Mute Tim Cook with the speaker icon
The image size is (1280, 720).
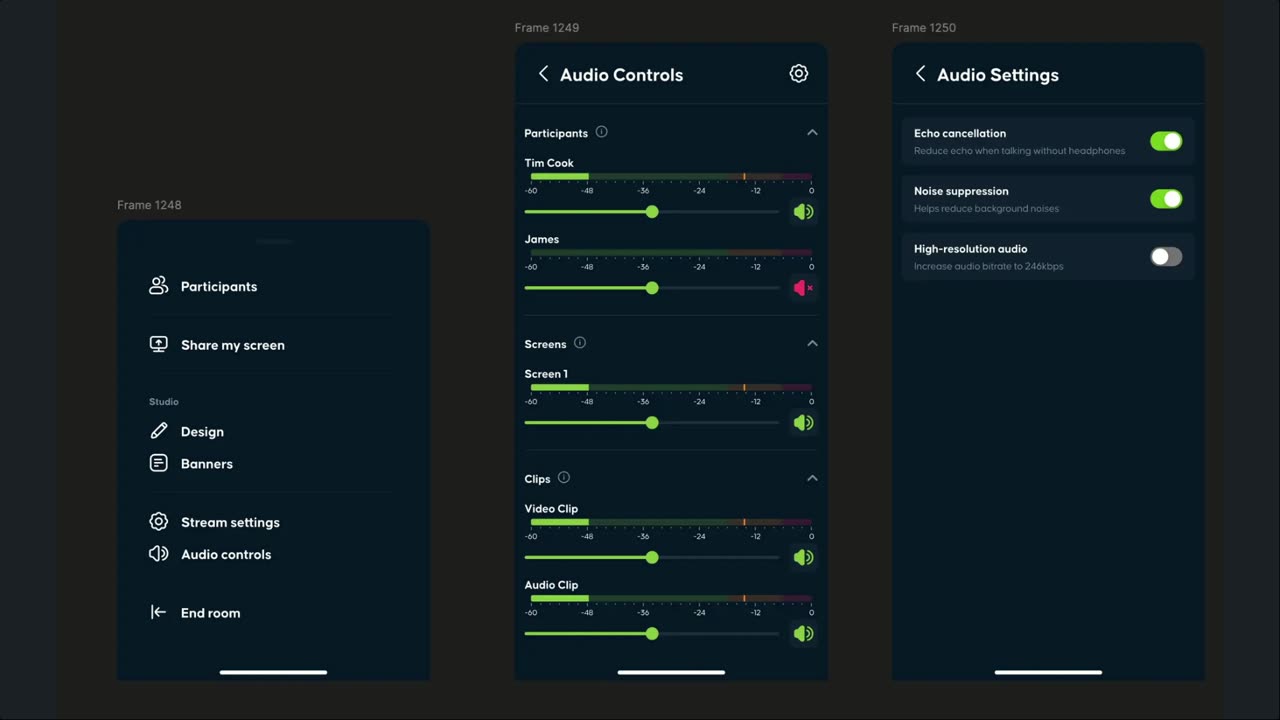click(x=803, y=212)
